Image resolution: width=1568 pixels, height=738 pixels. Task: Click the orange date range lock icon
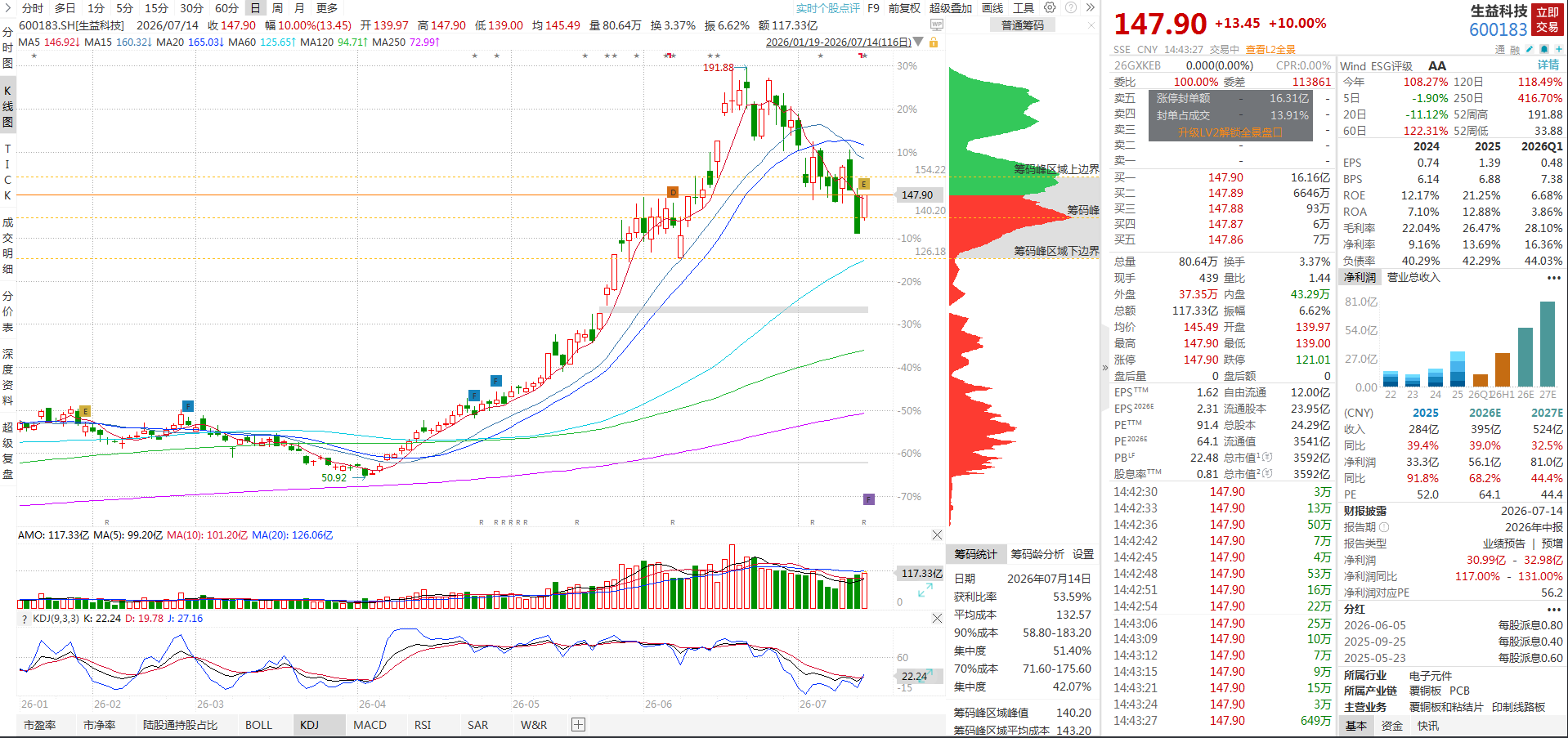pos(934,42)
